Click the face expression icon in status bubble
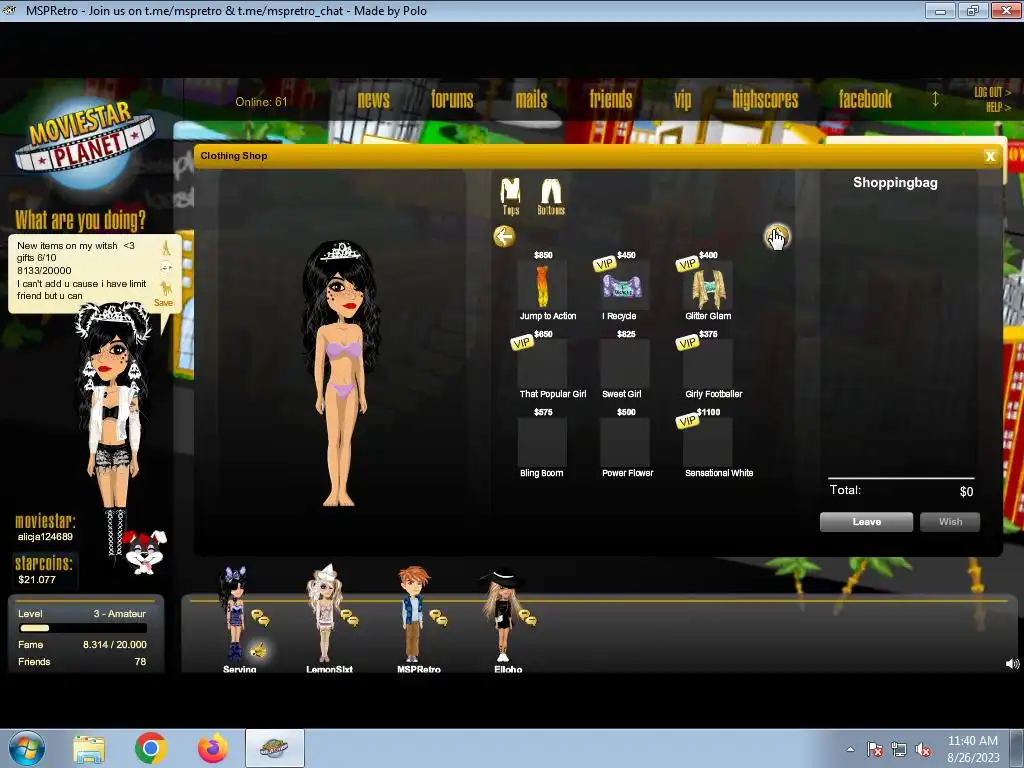1024x768 pixels. coord(166,267)
